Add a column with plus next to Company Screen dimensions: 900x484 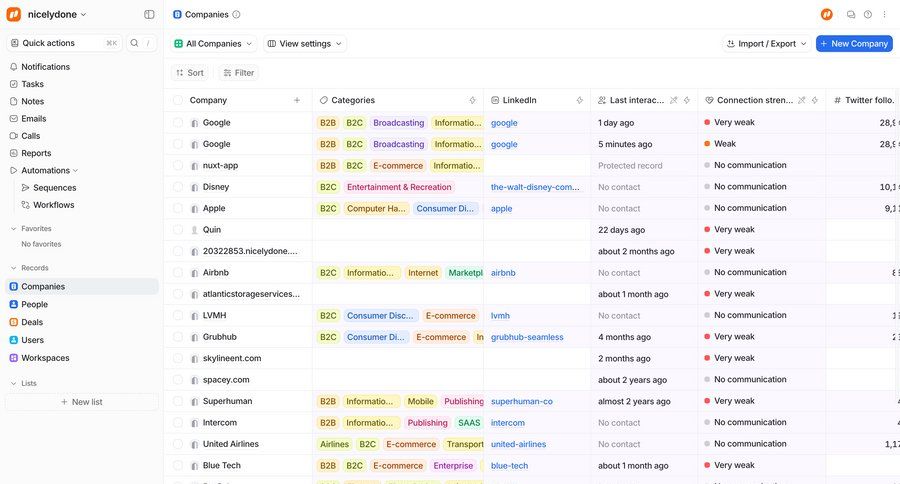click(x=297, y=100)
